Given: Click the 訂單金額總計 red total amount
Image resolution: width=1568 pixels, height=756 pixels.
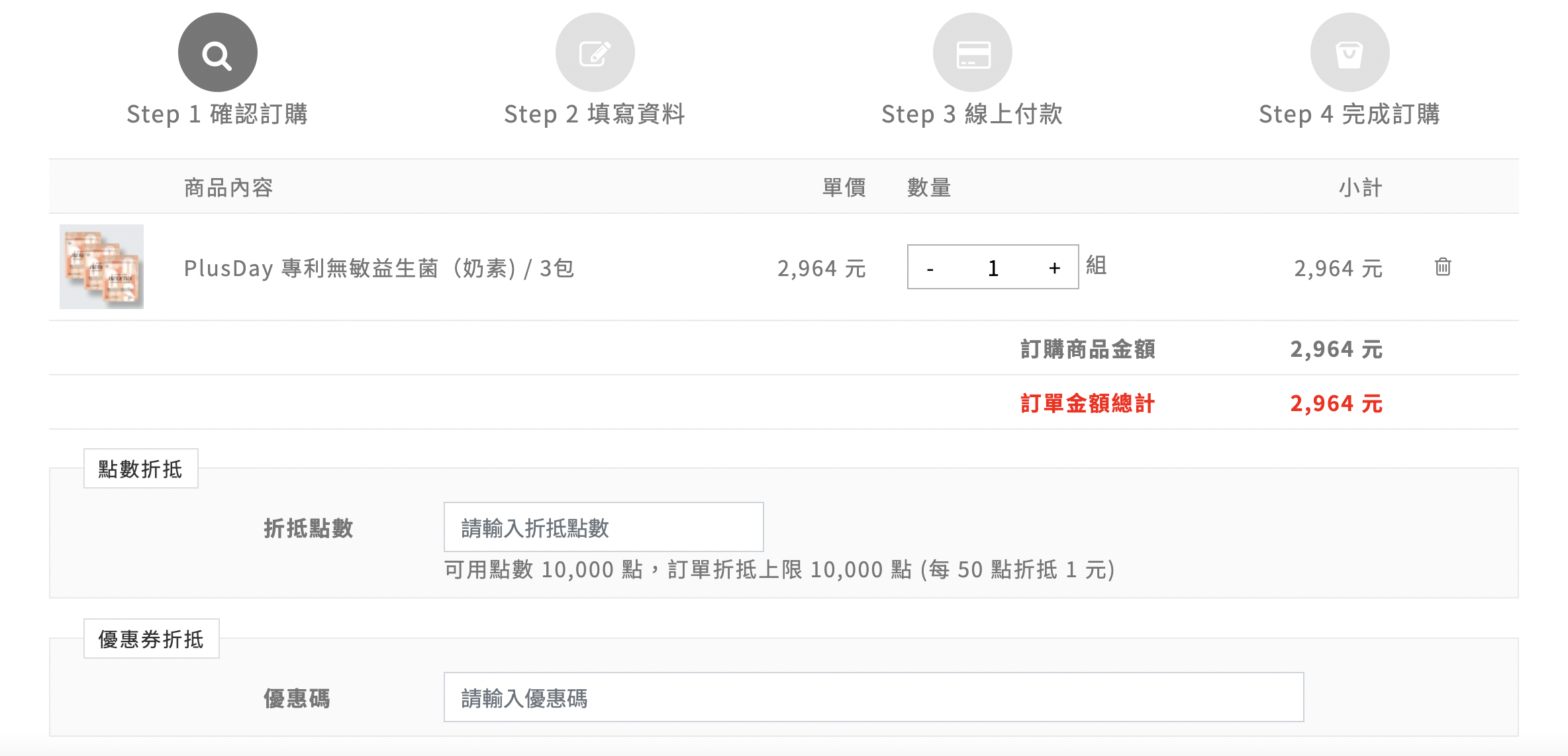Looking at the screenshot, I should 1336,403.
